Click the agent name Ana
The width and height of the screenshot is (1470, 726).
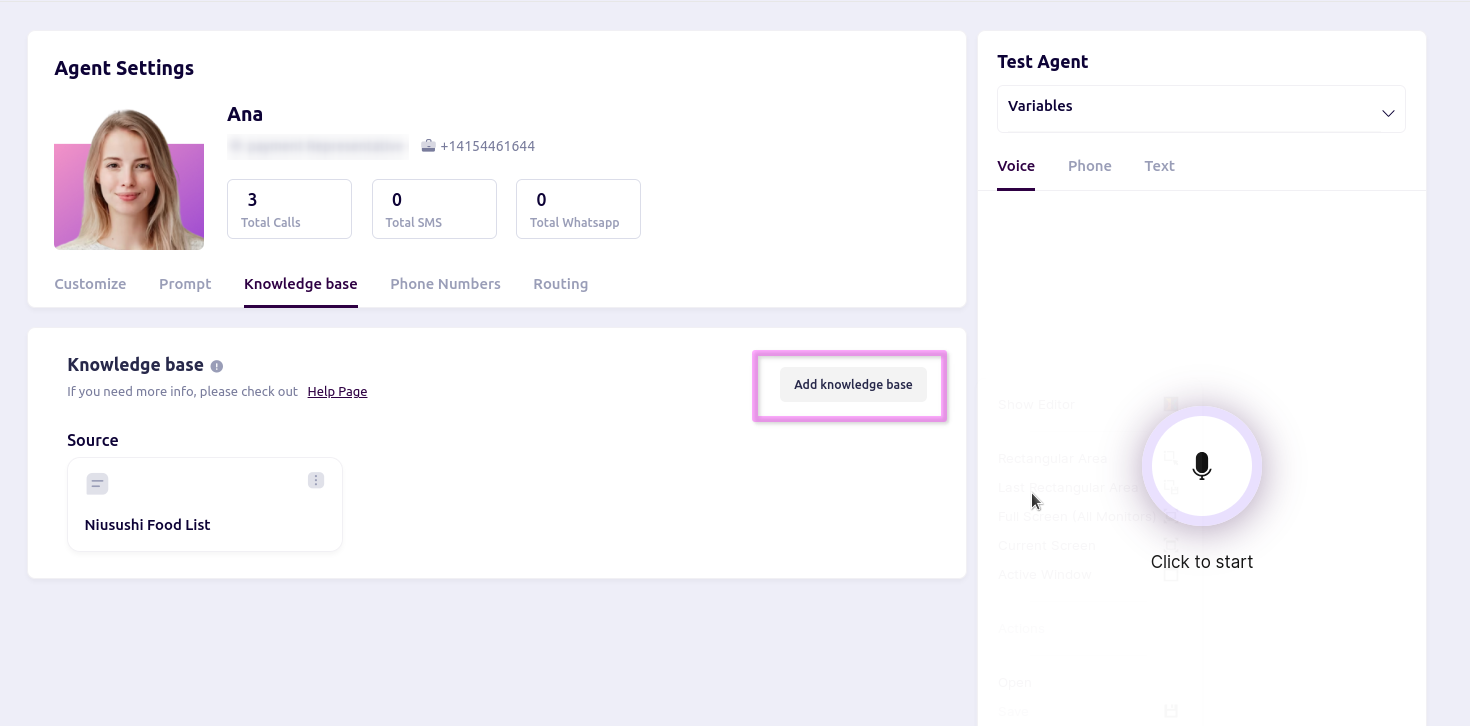pyautogui.click(x=245, y=114)
